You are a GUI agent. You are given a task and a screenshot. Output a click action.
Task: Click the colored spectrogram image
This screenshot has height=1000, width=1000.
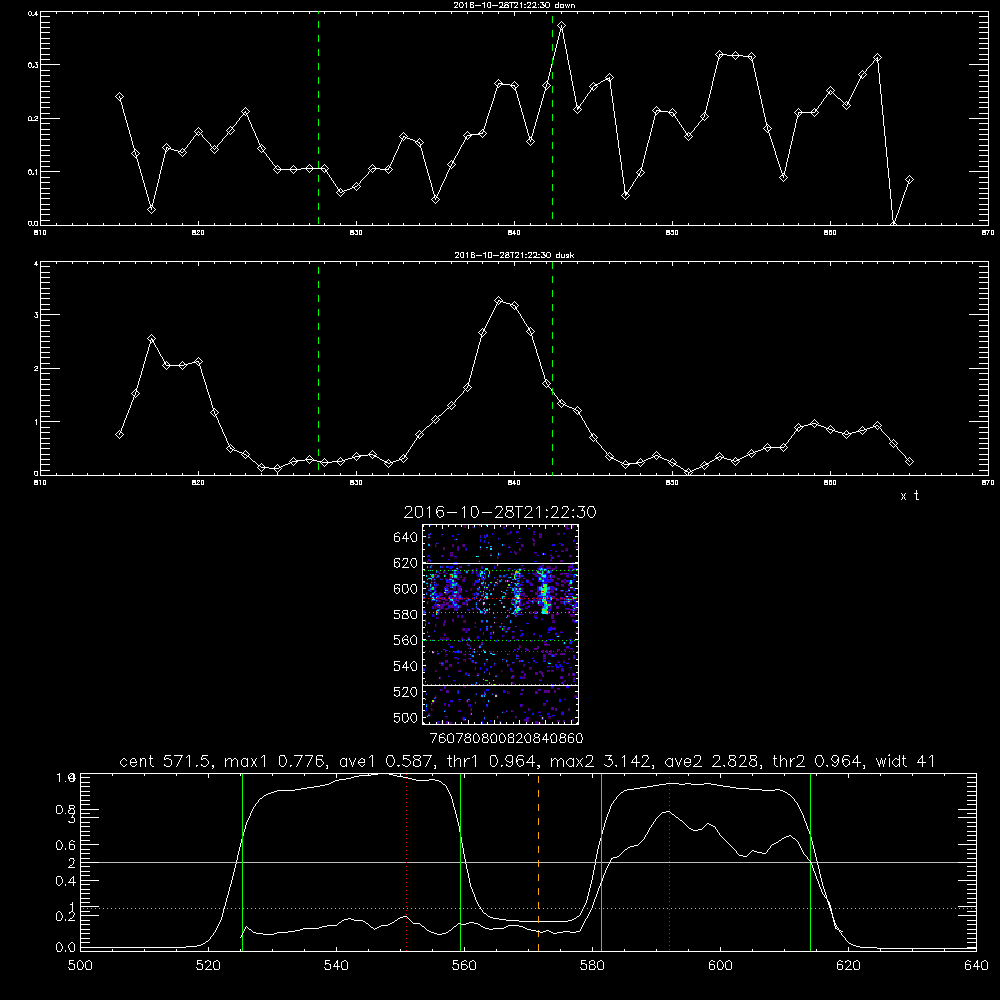click(x=501, y=624)
